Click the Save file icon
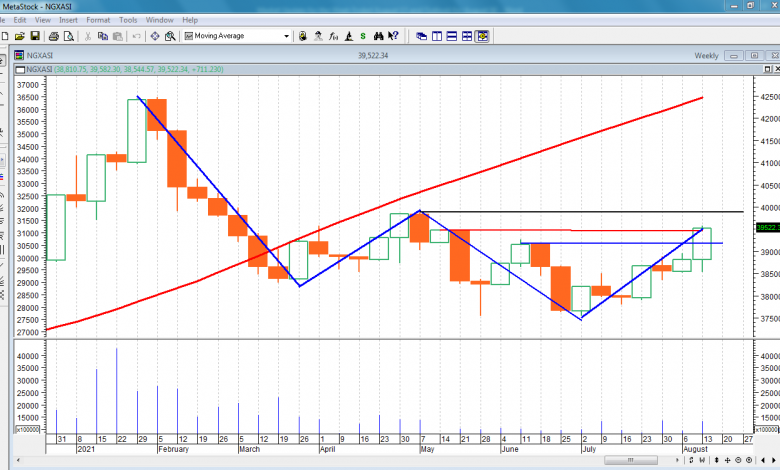 pos(35,36)
